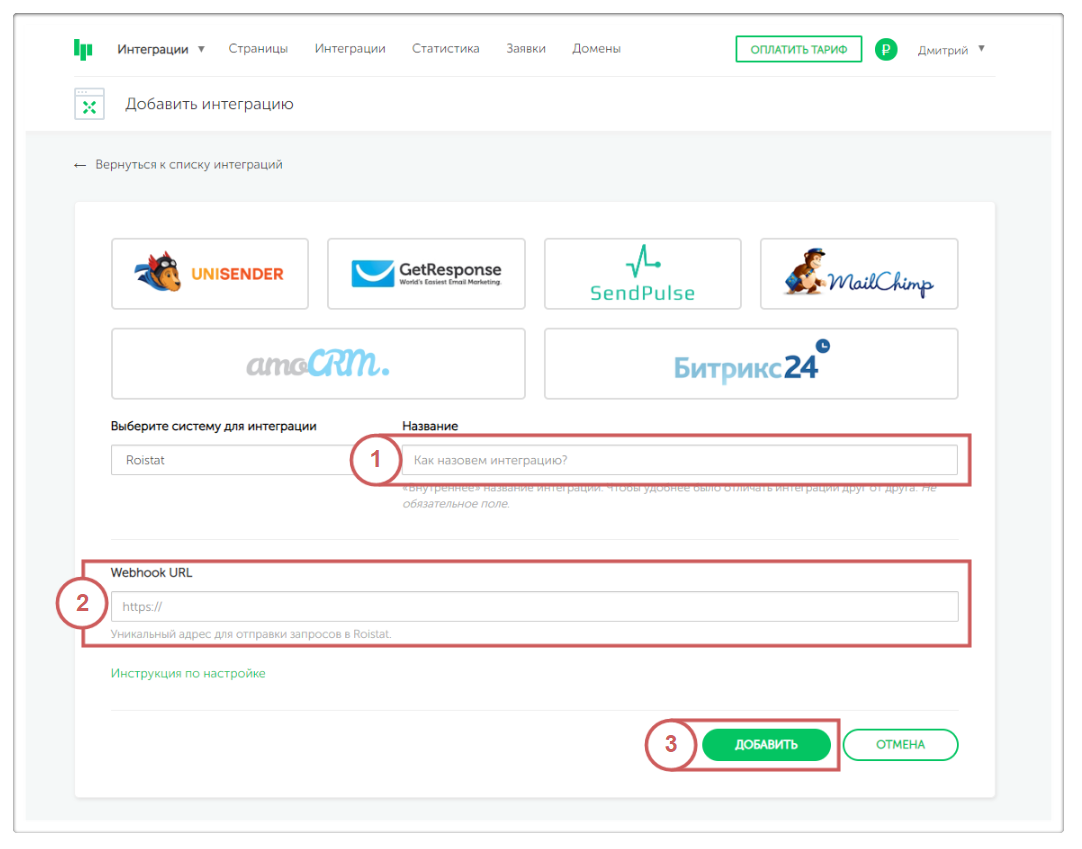Viewport: 1082px width, 849px height.
Task: Open the Дмитрий user account menu
Action: click(951, 49)
